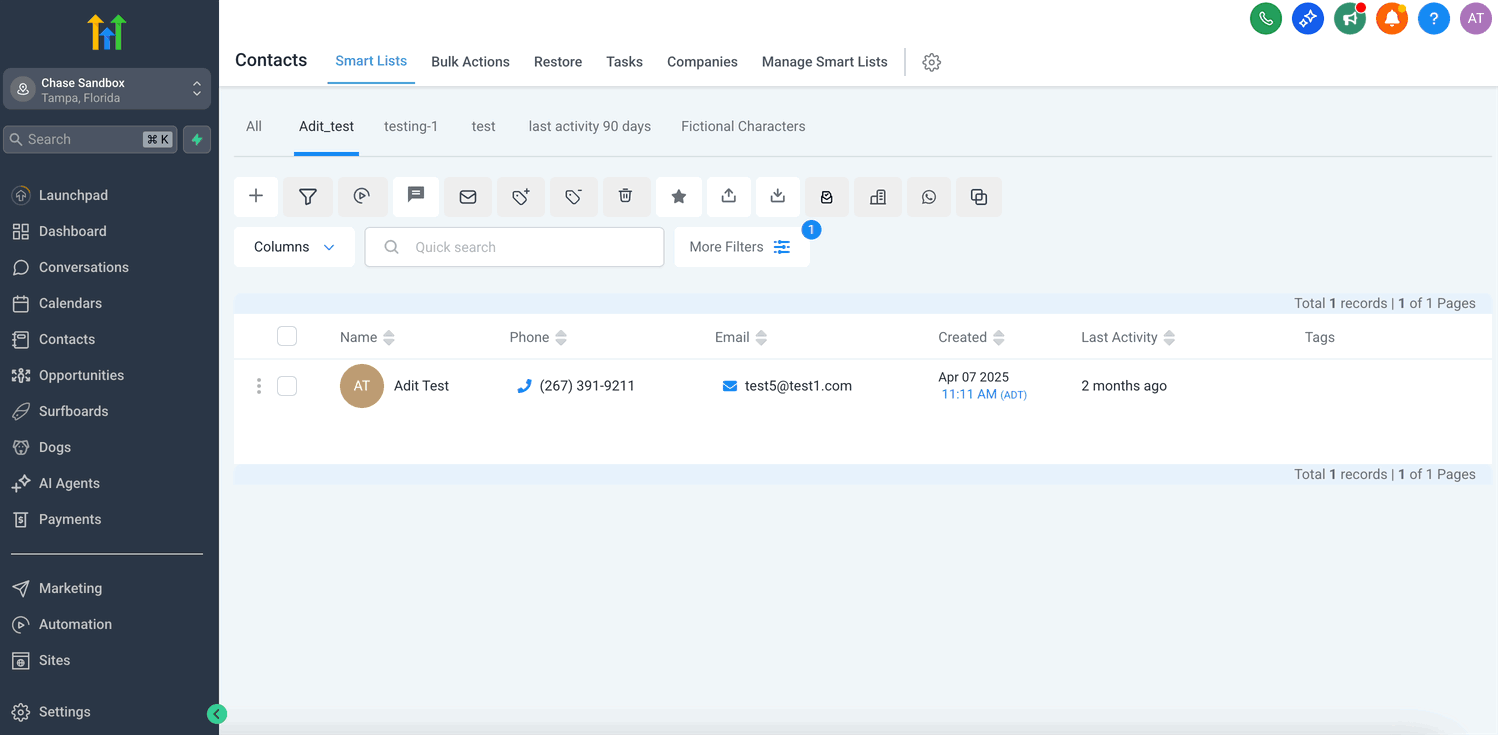Click the WhatsApp message icon
Screen dimensions: 1498x735
929,197
